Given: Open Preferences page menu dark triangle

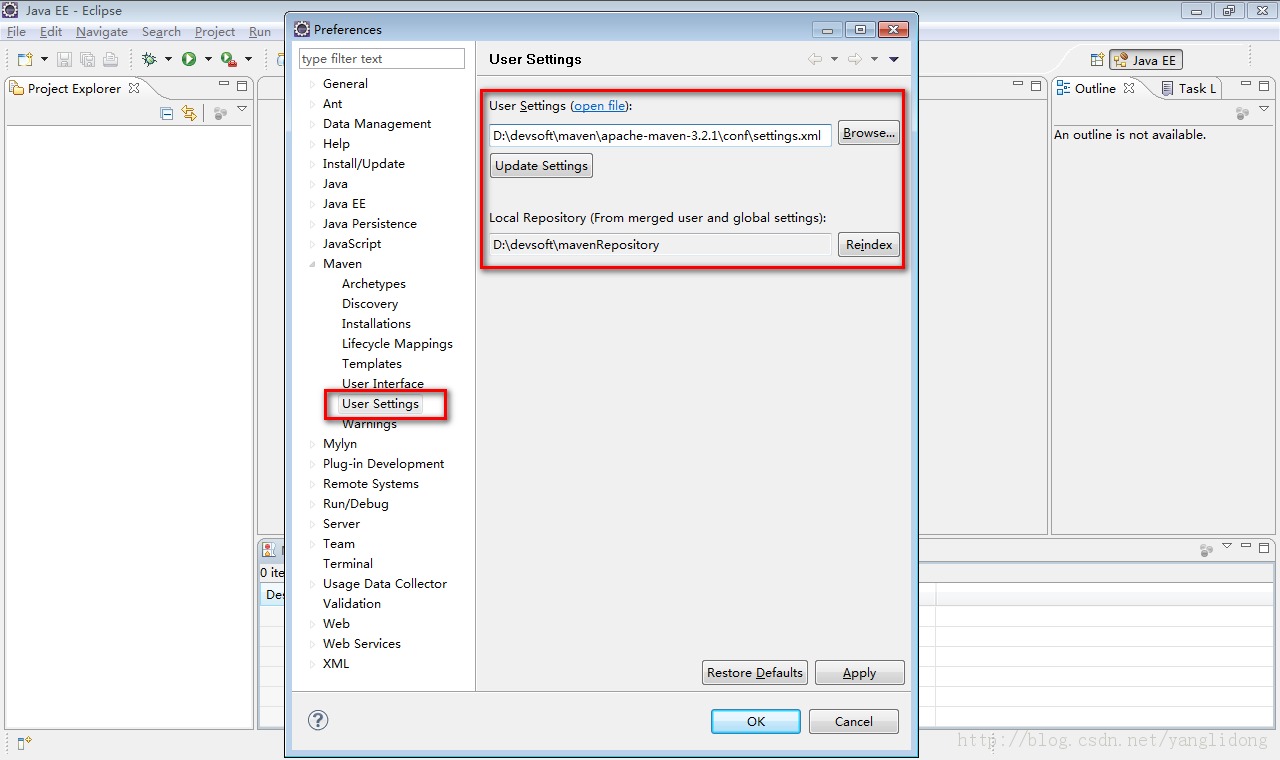Looking at the screenshot, I should 894,59.
